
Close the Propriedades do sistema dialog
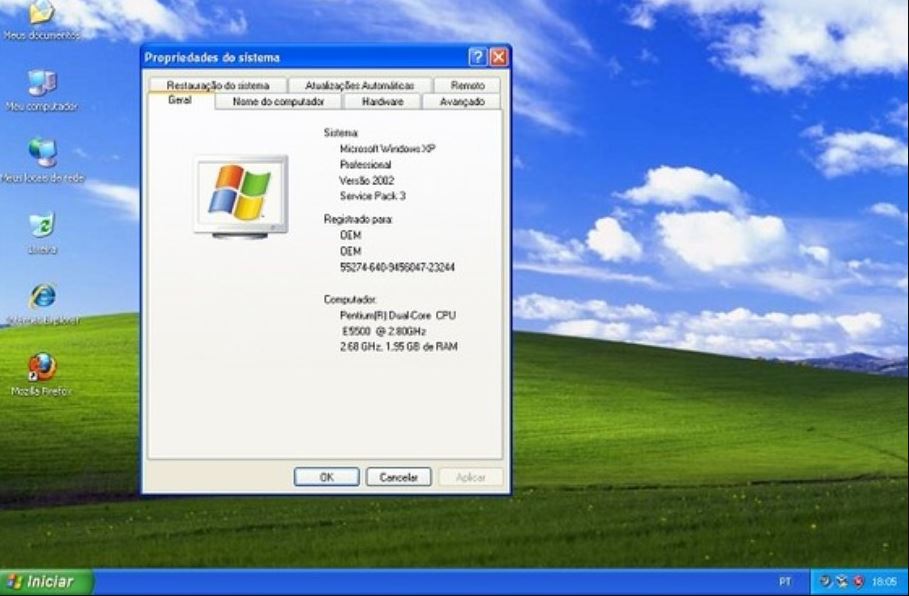(499, 57)
